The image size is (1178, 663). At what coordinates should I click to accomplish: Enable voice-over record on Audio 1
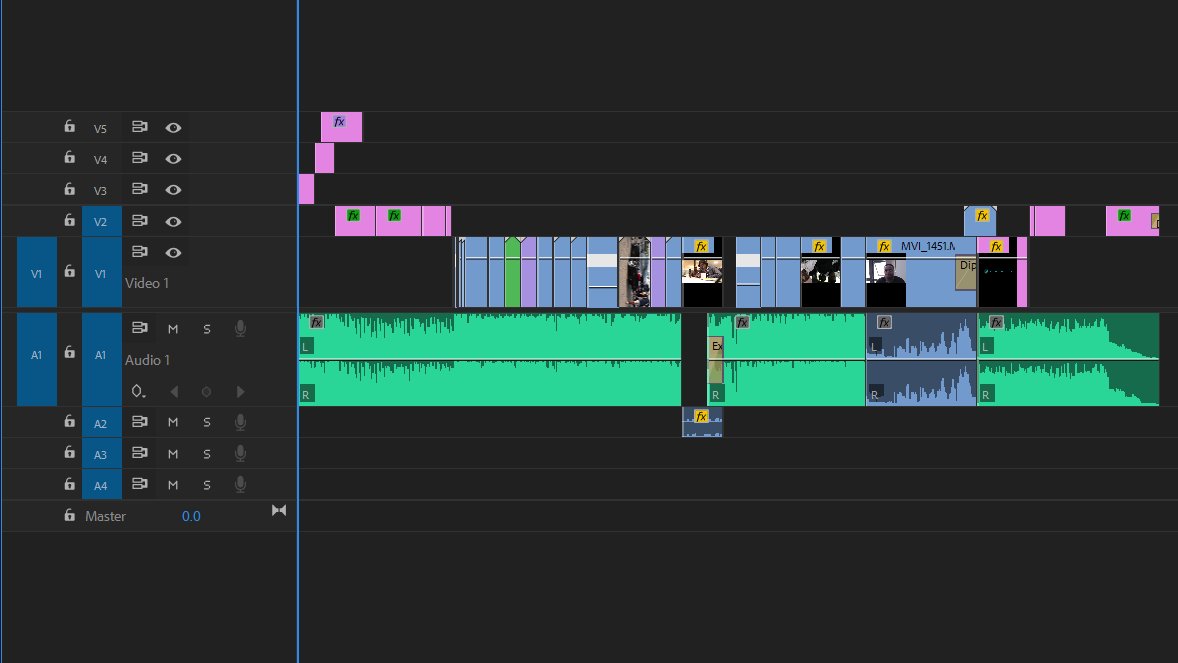click(x=240, y=328)
